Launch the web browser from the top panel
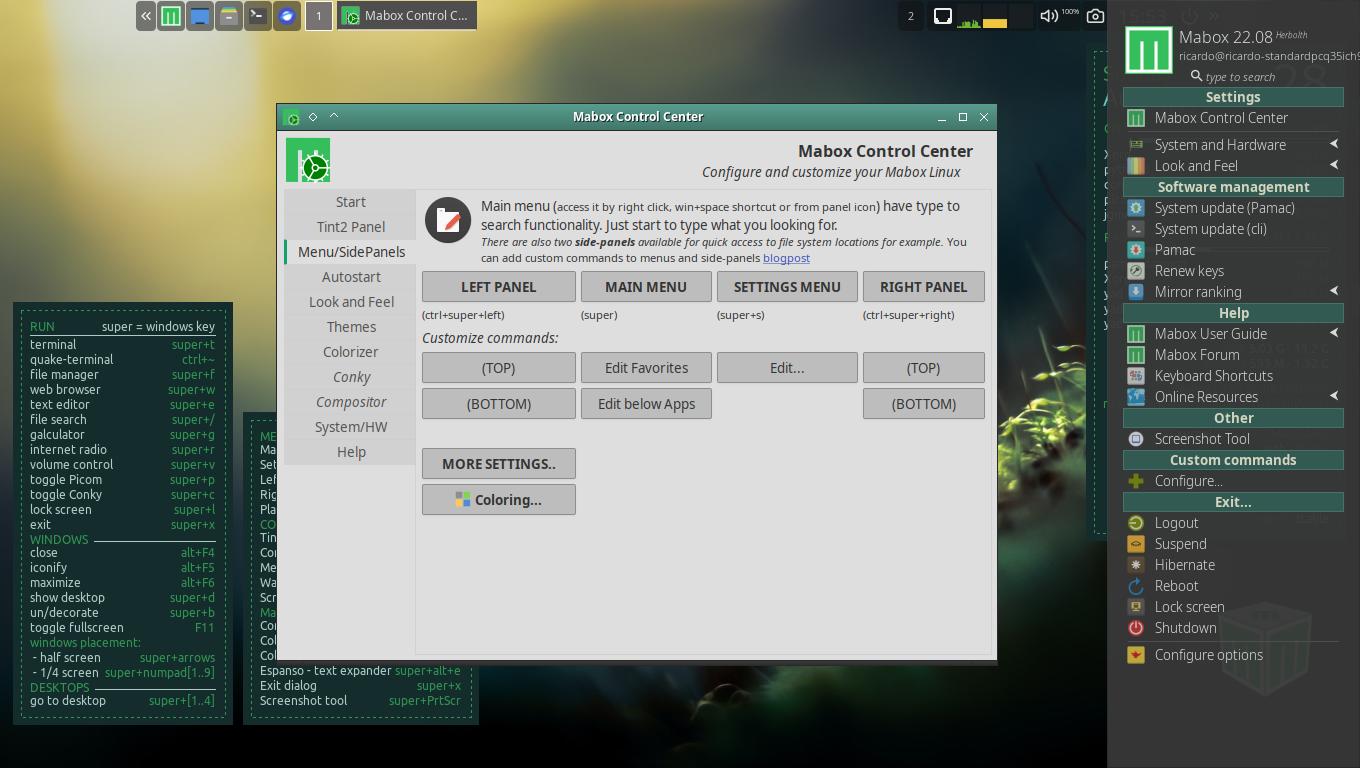This screenshot has height=768, width=1360. coord(287,16)
